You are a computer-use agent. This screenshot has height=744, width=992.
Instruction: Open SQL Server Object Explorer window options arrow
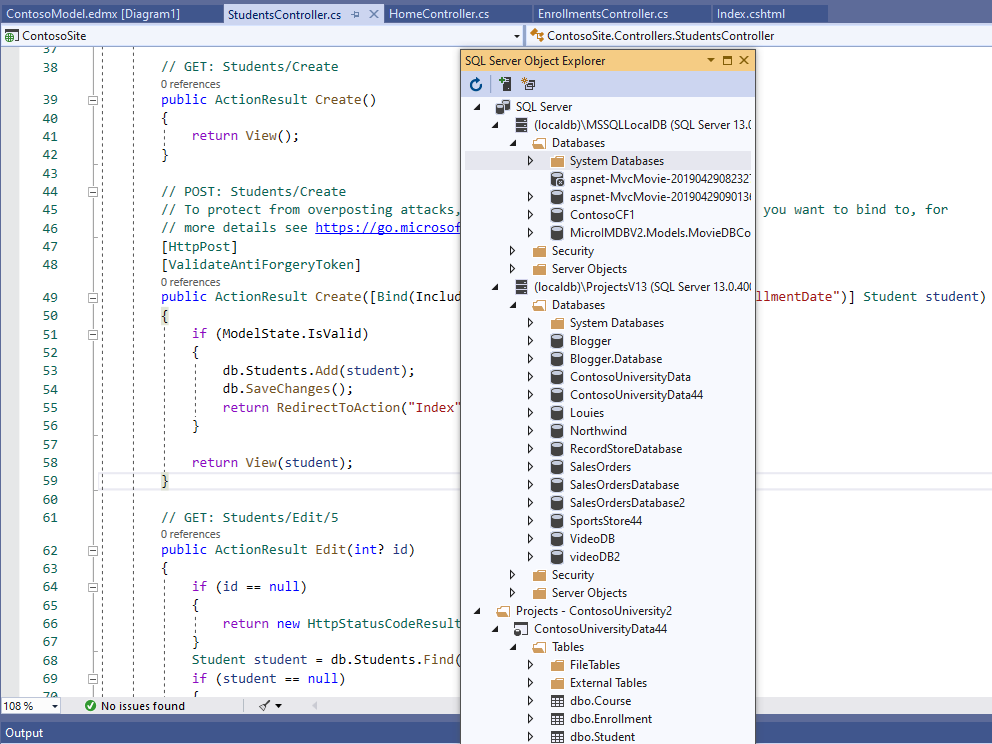pos(710,60)
